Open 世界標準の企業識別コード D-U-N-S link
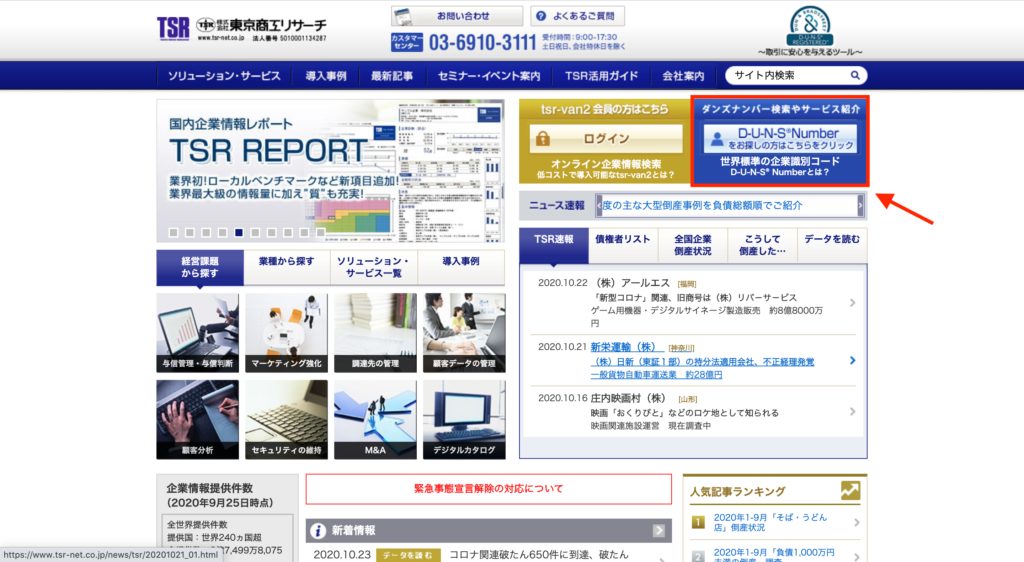Viewport: 1024px width, 562px height. pos(780,166)
